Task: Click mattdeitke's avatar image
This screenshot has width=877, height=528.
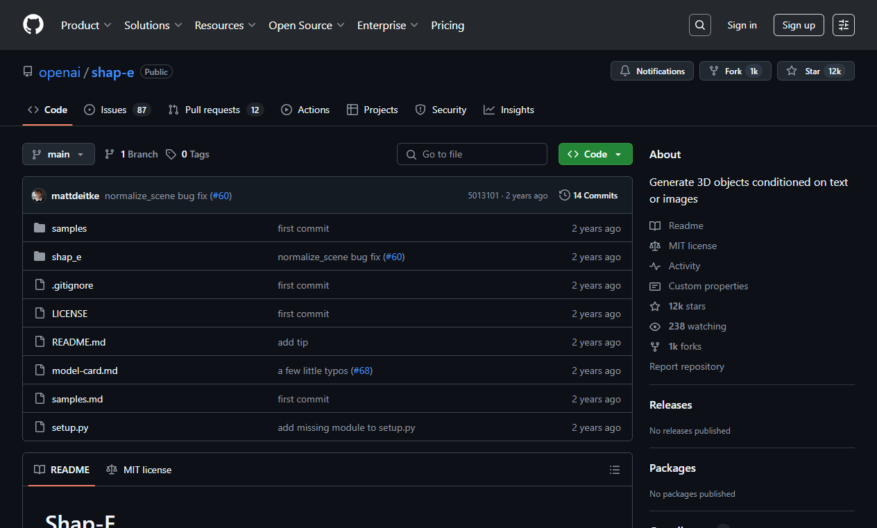Action: (x=39, y=195)
